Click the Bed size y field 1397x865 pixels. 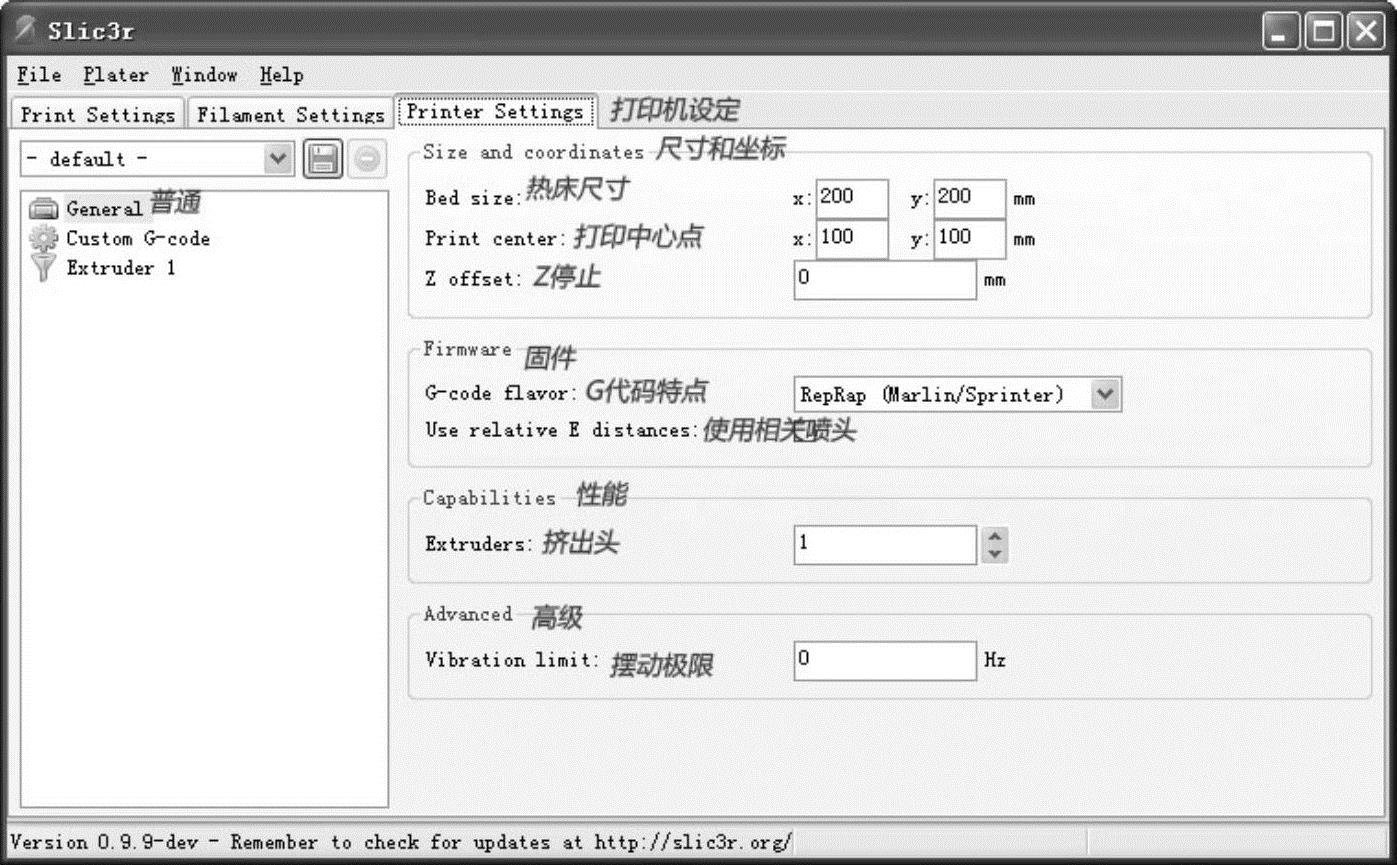pos(969,198)
